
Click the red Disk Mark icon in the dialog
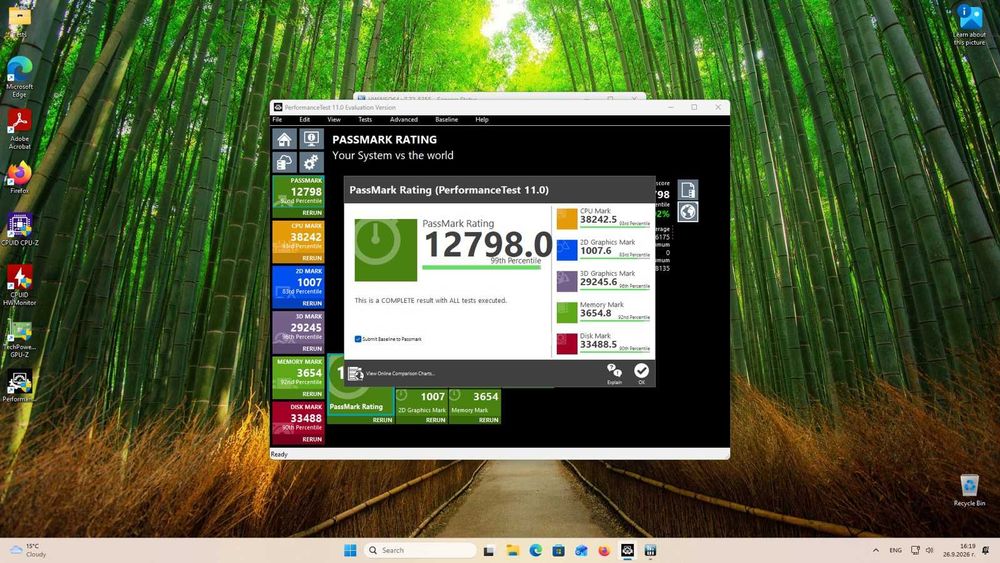pyautogui.click(x=566, y=344)
